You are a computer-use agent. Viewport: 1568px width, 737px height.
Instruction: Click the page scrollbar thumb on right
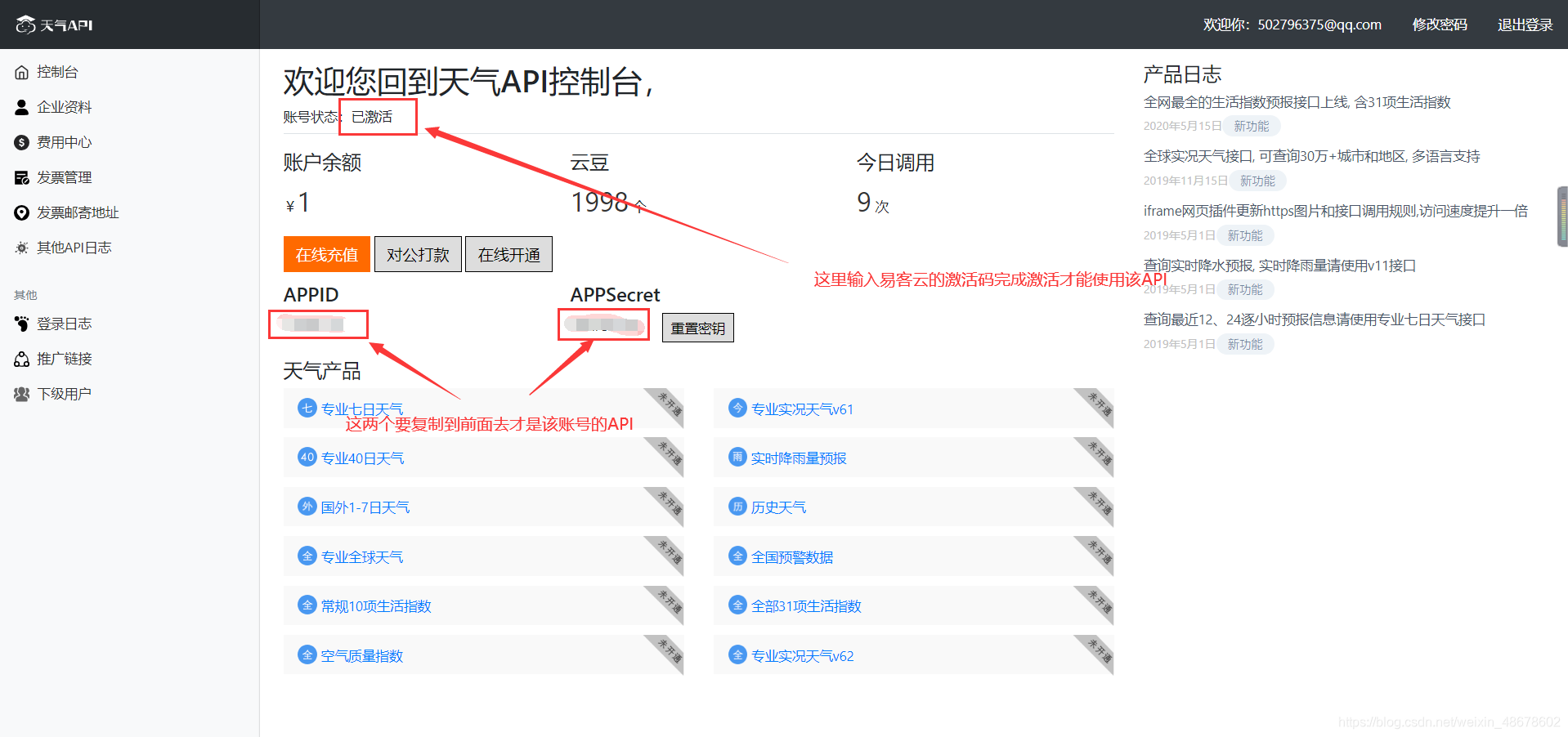(1563, 217)
